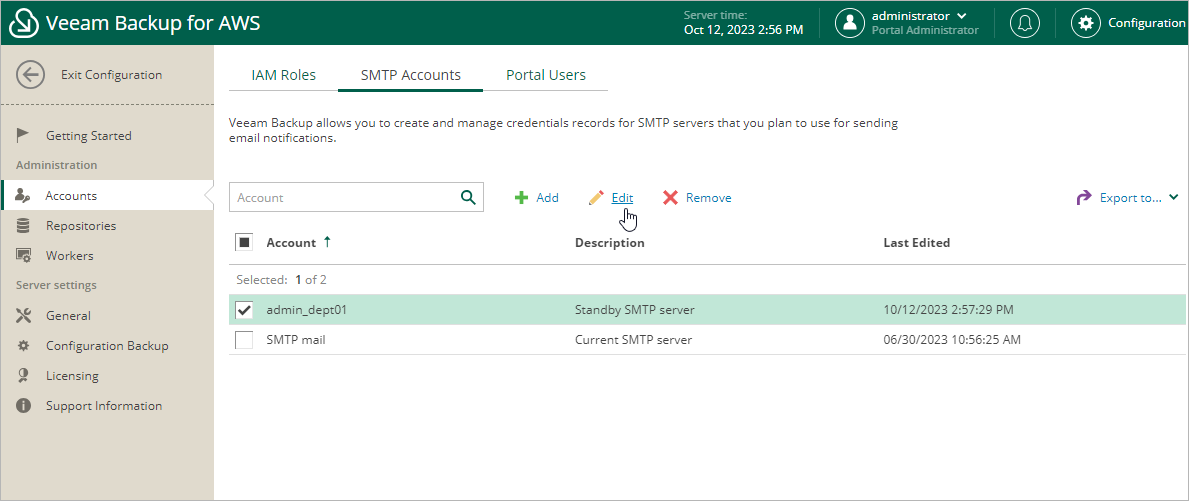Switch to the Portal Users tab
1189x501 pixels.
tap(545, 75)
